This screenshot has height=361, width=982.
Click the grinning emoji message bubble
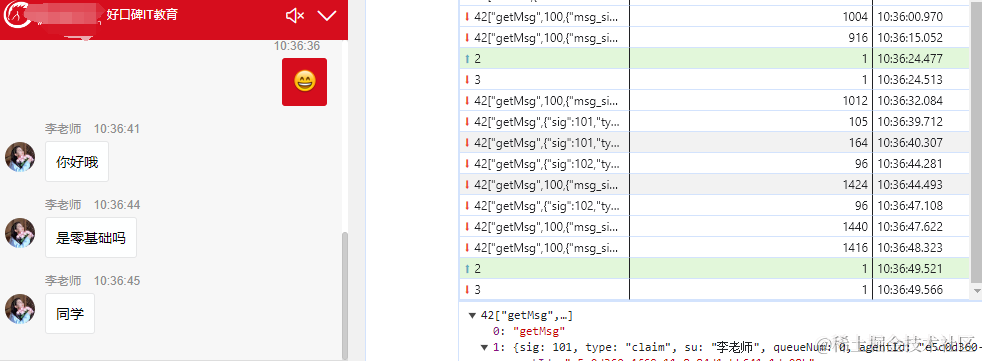coord(304,81)
